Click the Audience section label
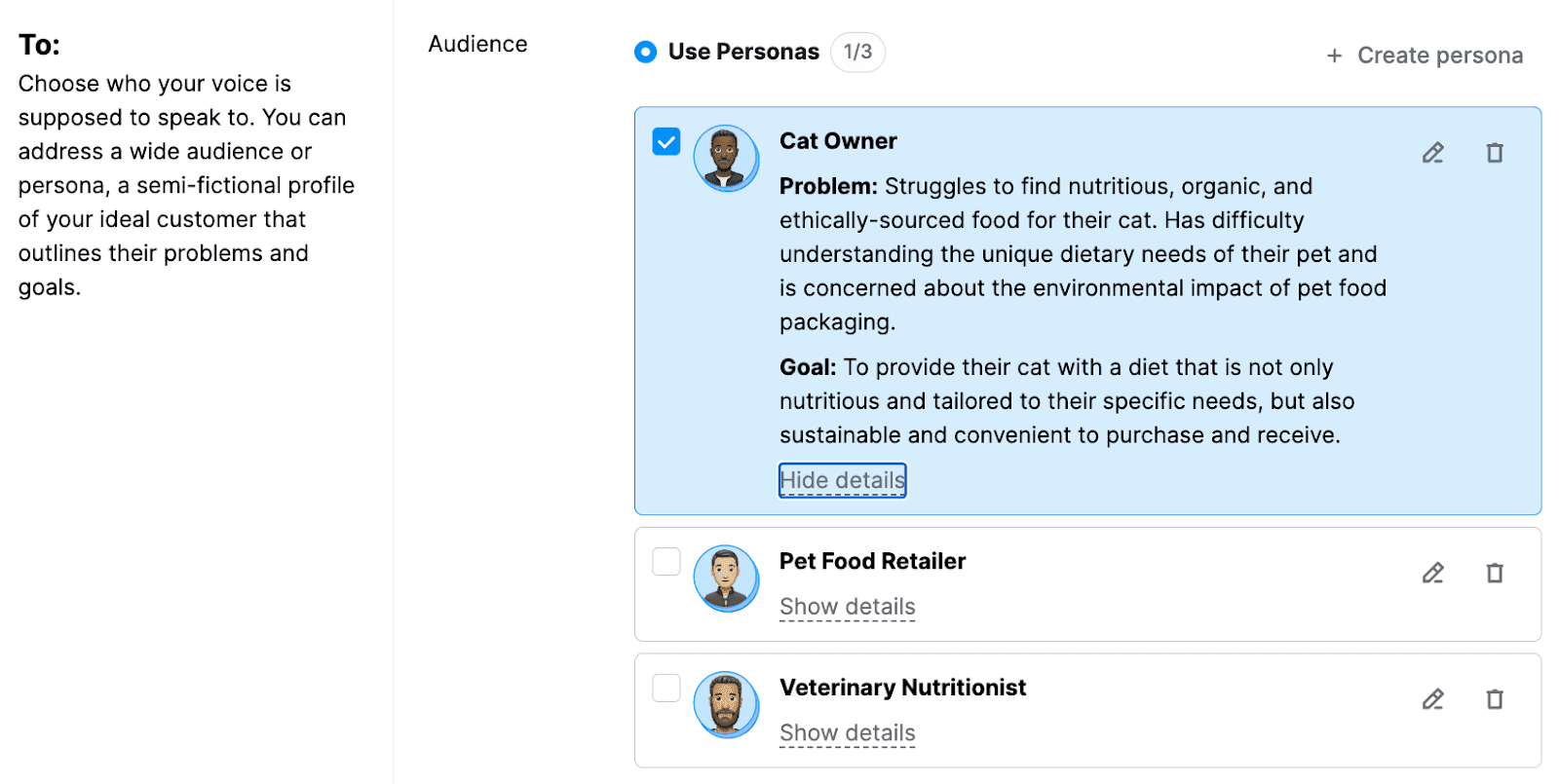This screenshot has width=1559, height=784. (476, 44)
